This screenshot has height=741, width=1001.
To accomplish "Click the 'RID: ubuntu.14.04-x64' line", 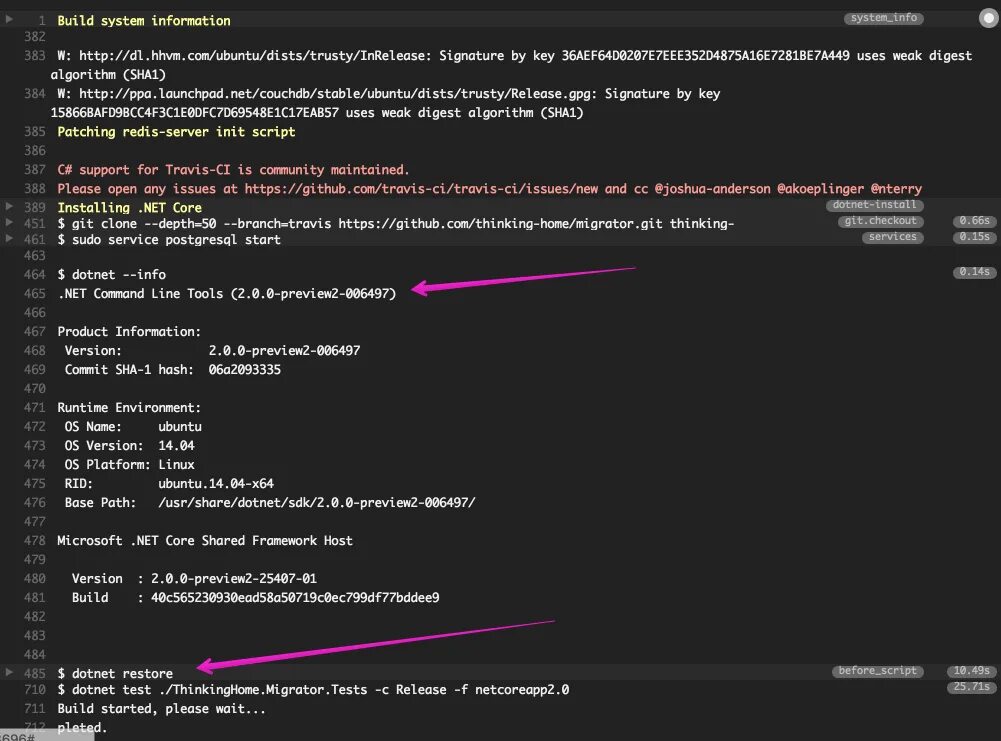I will (x=169, y=484).
